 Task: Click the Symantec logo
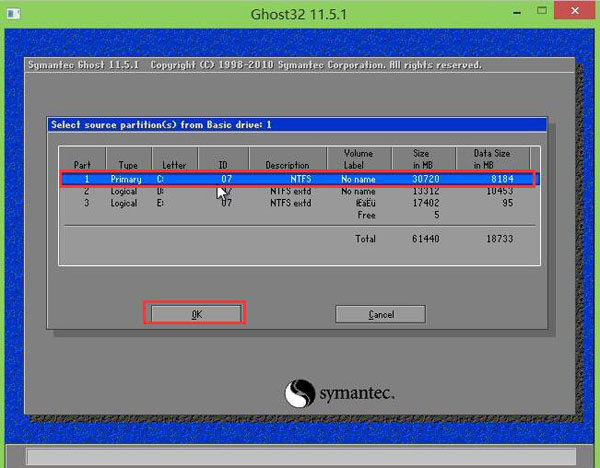(x=339, y=393)
